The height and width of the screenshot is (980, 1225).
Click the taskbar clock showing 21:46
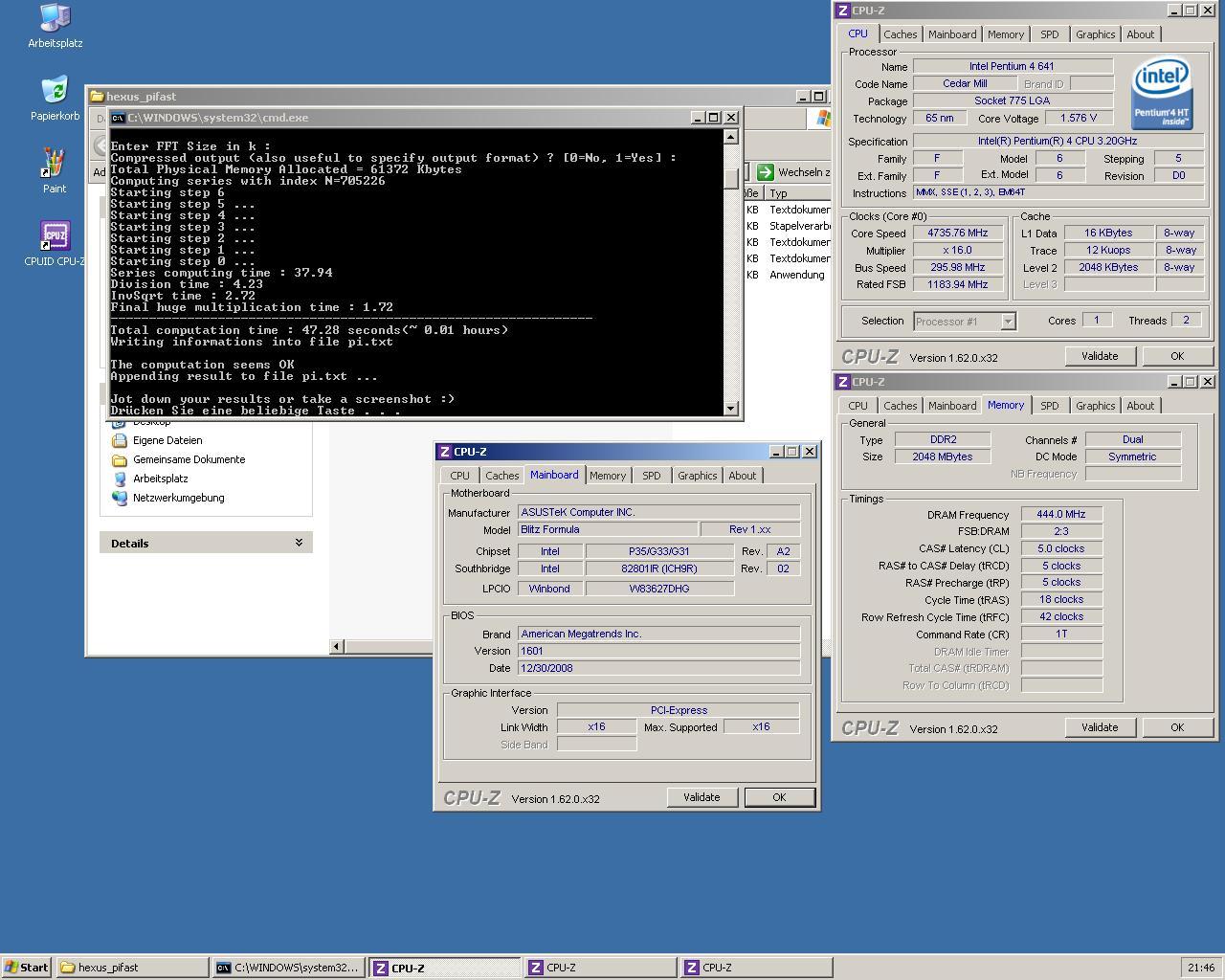[1200, 968]
